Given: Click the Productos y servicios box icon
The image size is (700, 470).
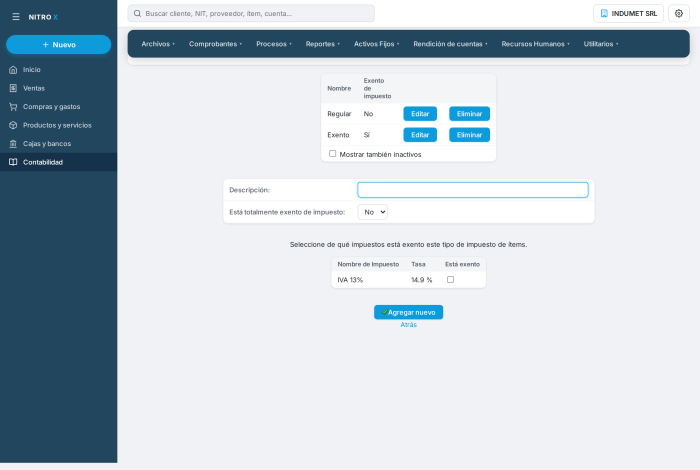Looking at the screenshot, I should 13,125.
